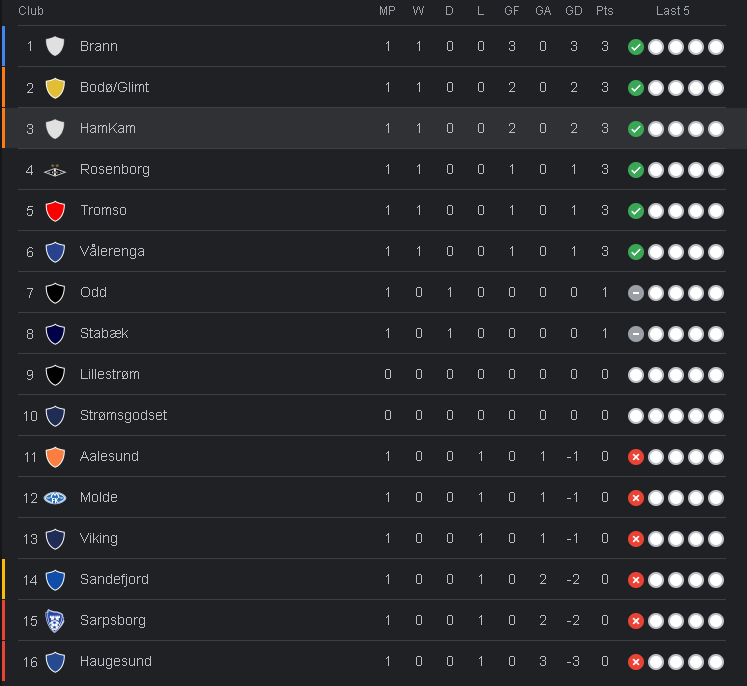Click the Rosenborg club logo
Viewport: 747px width, 686px height.
(55, 170)
